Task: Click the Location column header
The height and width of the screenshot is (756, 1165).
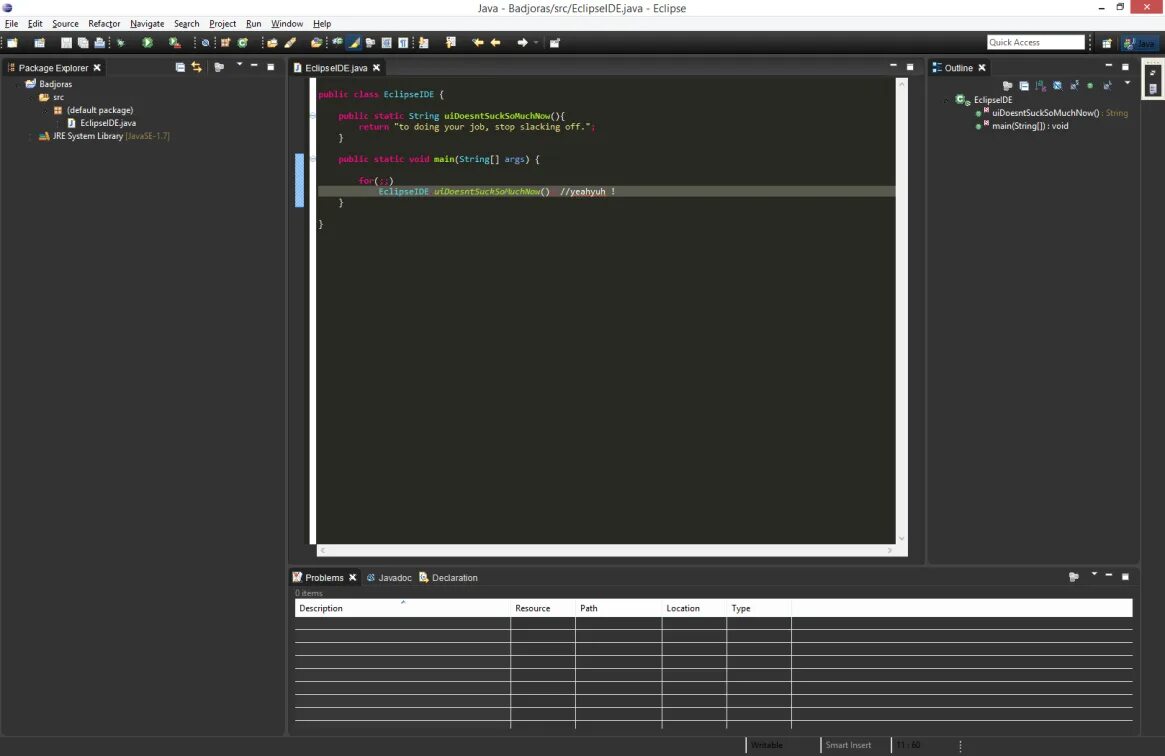Action: pos(694,608)
